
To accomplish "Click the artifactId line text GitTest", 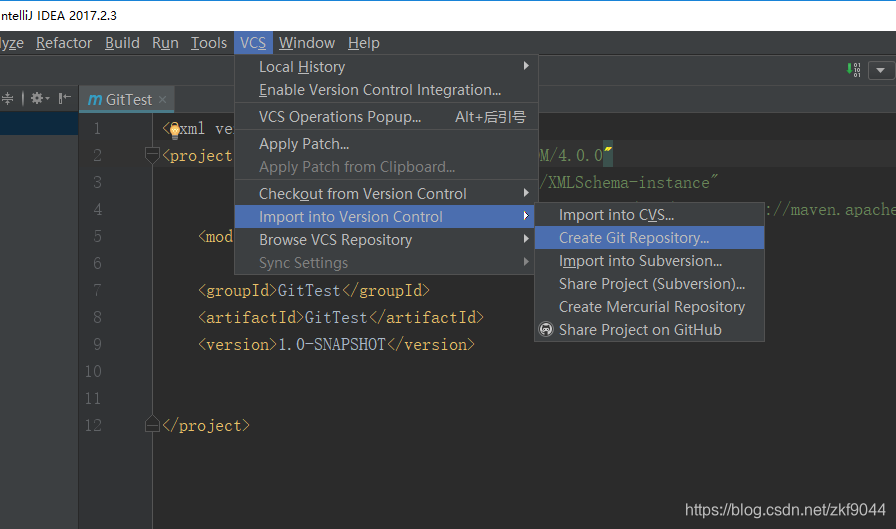I will (x=335, y=317).
